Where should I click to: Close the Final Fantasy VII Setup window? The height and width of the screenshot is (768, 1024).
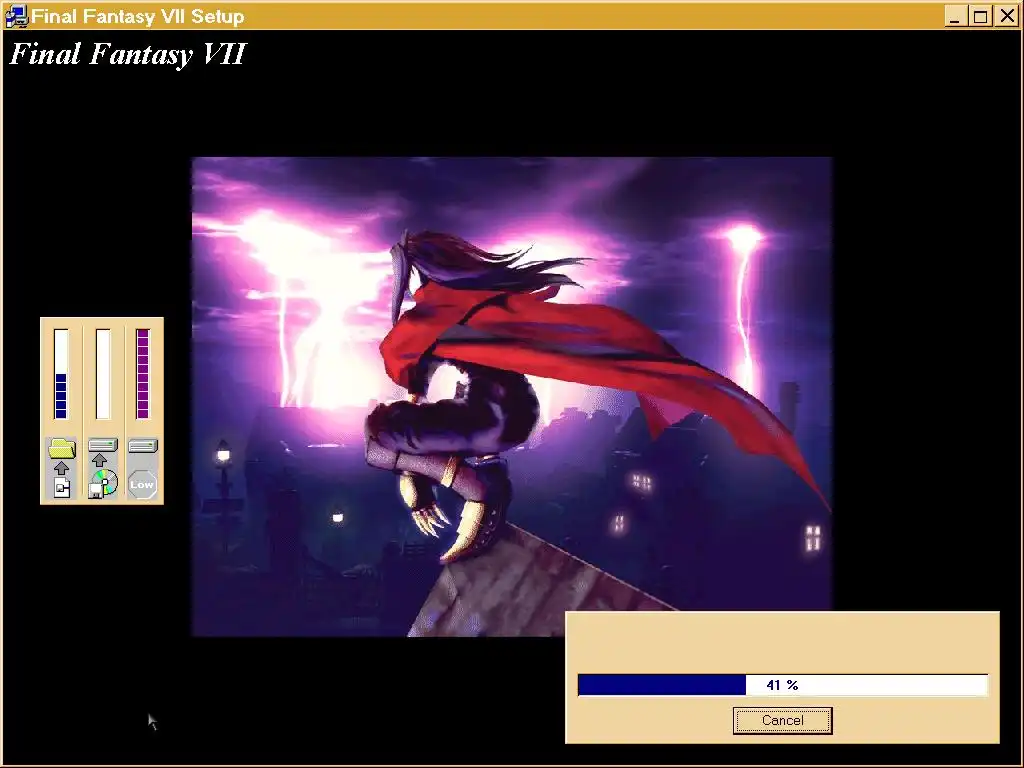point(1007,16)
